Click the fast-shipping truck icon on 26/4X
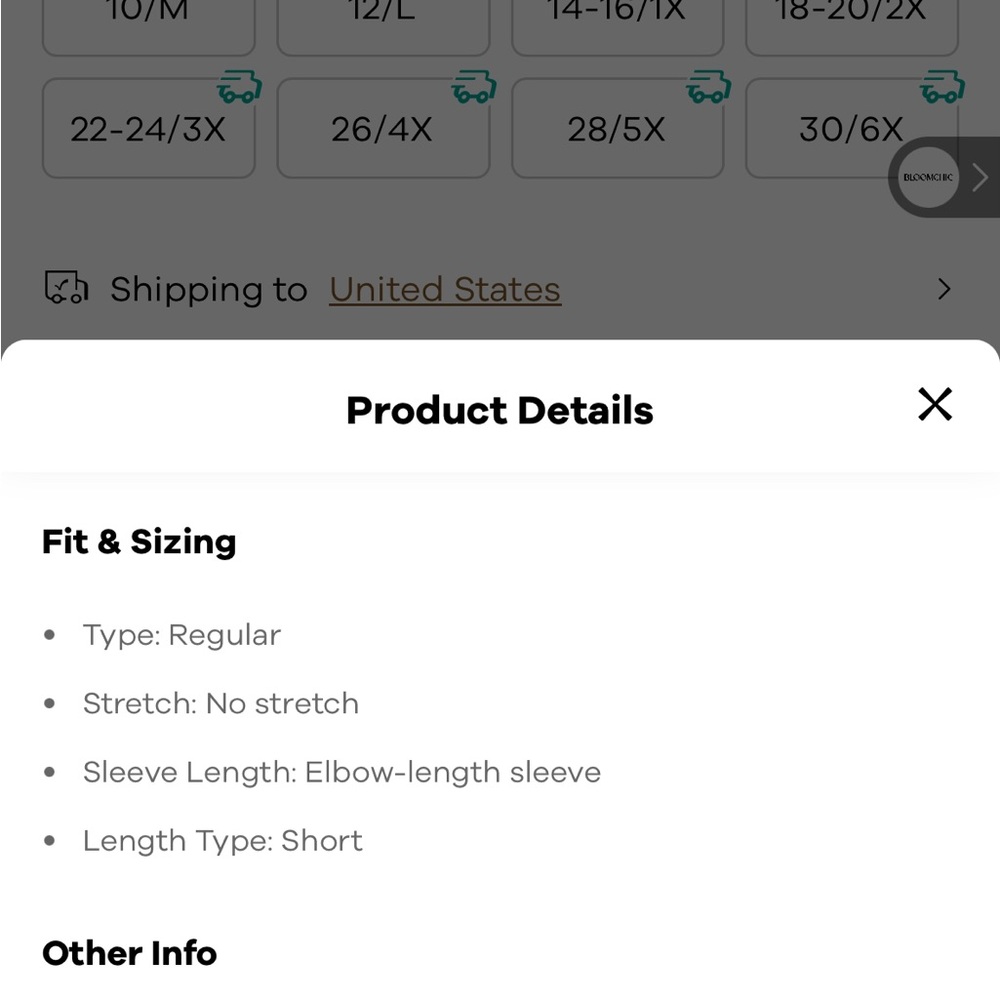This screenshot has height=1000, width=1000. click(474, 87)
